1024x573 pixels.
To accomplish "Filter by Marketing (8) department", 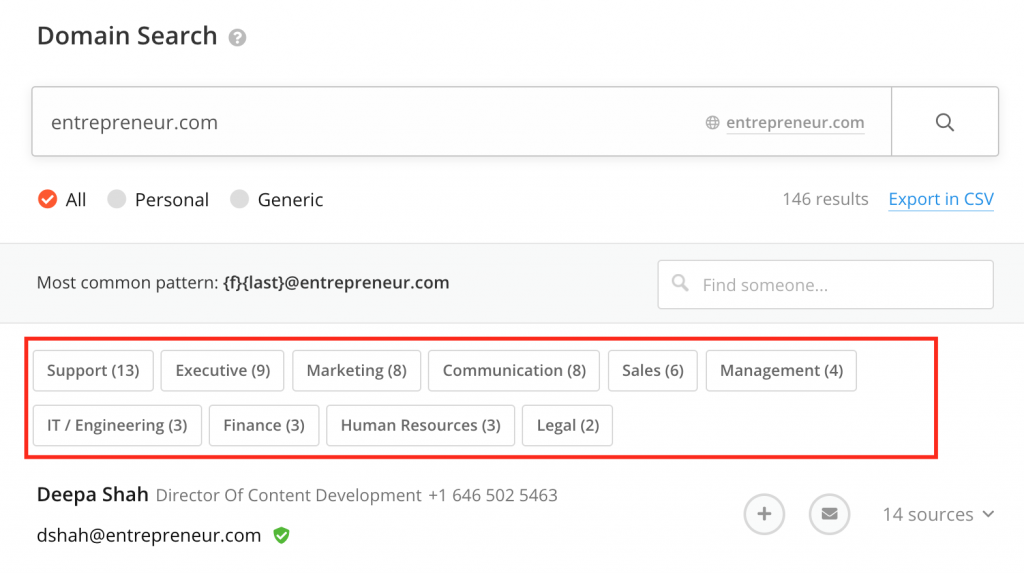I will click(x=357, y=370).
